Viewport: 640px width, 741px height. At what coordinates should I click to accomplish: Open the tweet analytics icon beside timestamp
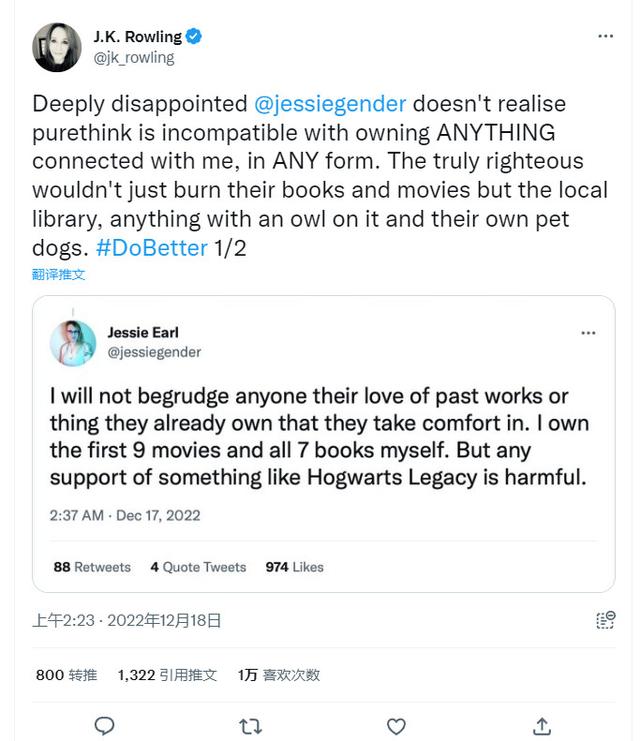[605, 620]
